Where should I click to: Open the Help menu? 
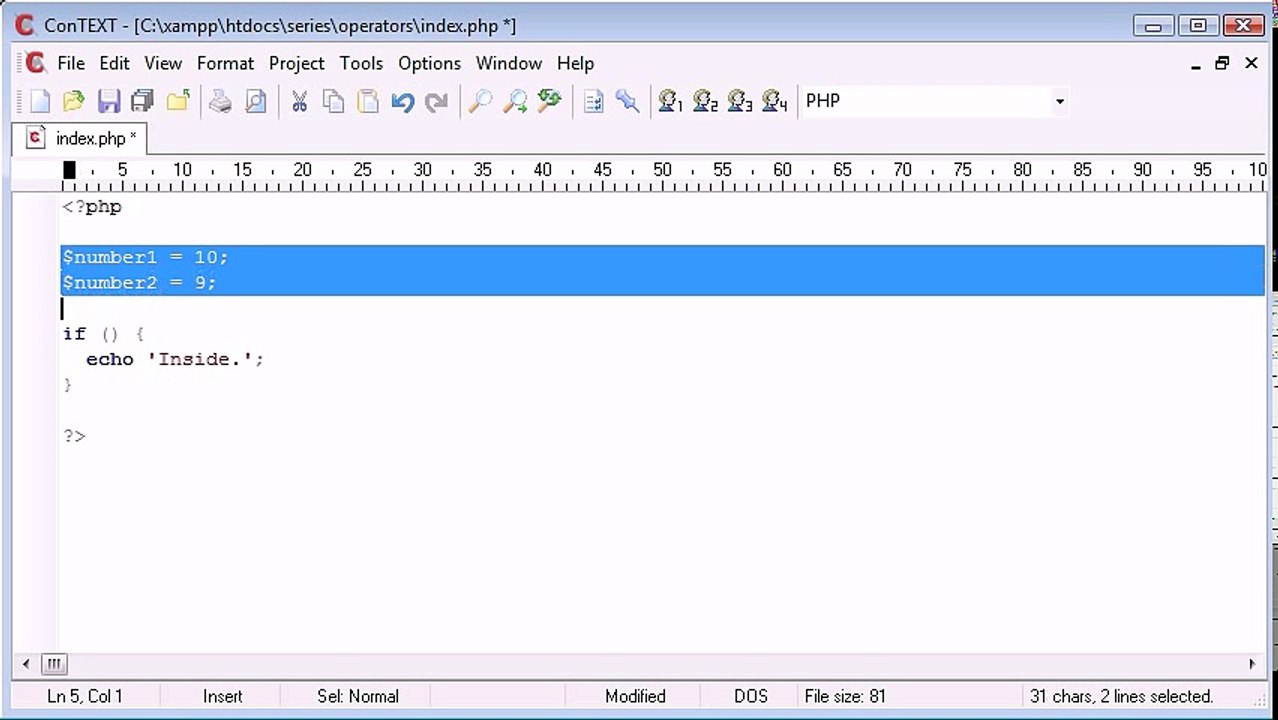coord(575,63)
